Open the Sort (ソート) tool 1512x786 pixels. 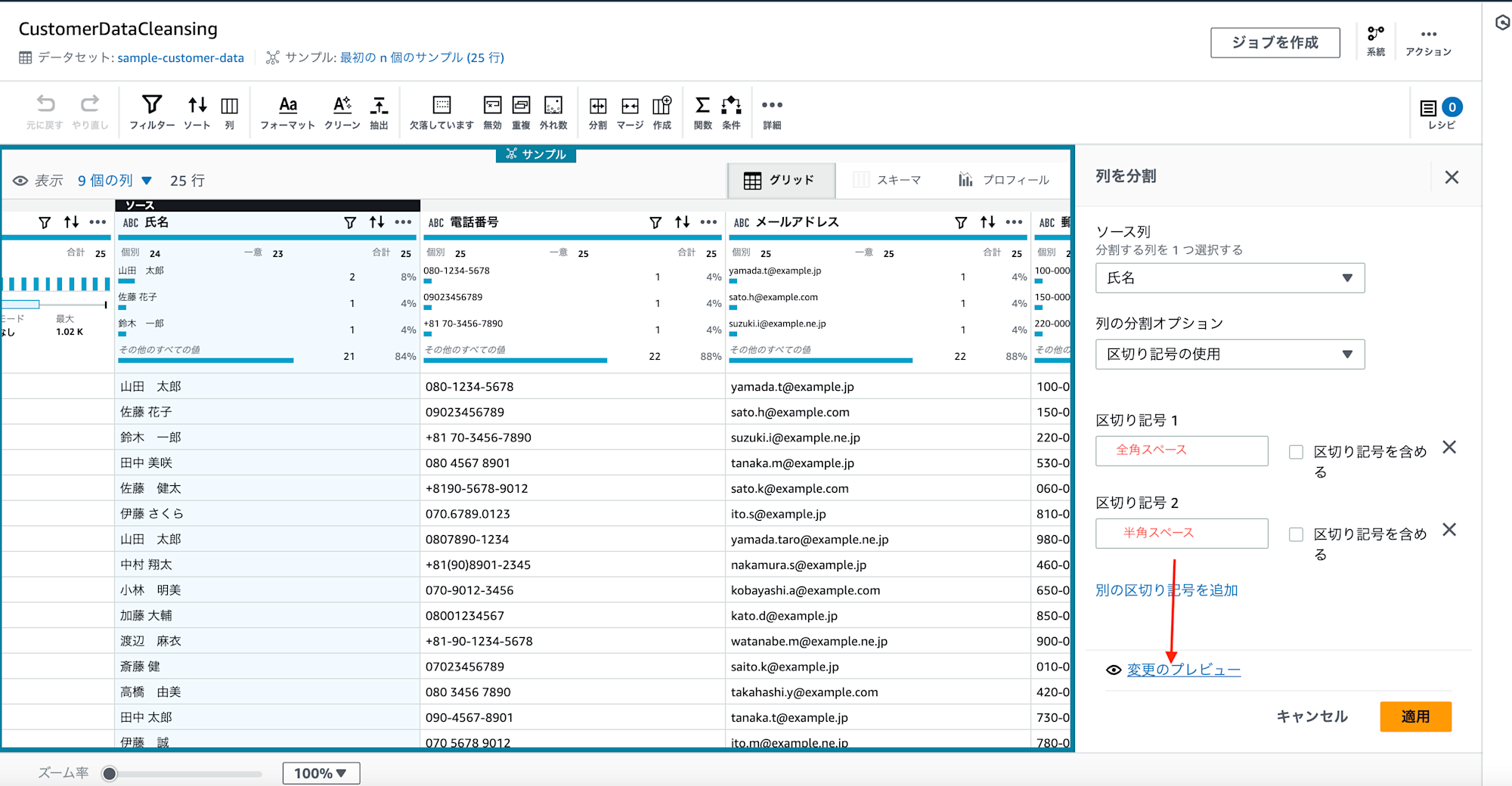(x=197, y=112)
